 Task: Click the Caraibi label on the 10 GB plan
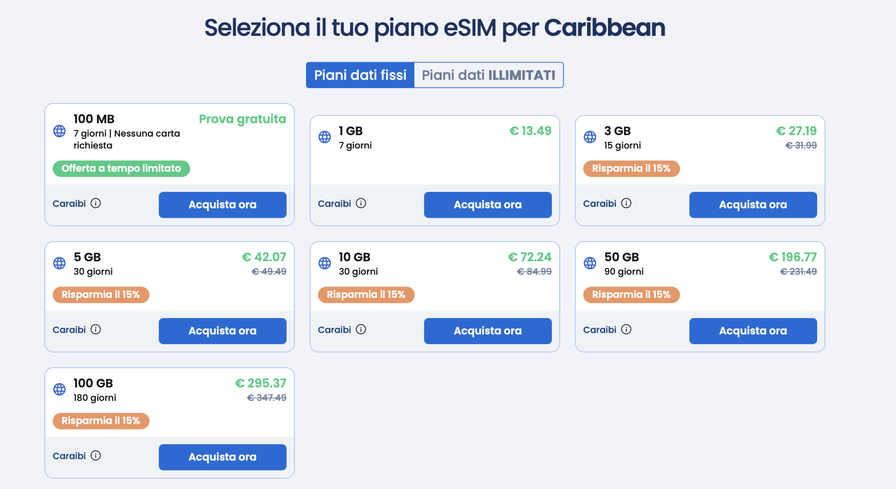click(x=334, y=329)
